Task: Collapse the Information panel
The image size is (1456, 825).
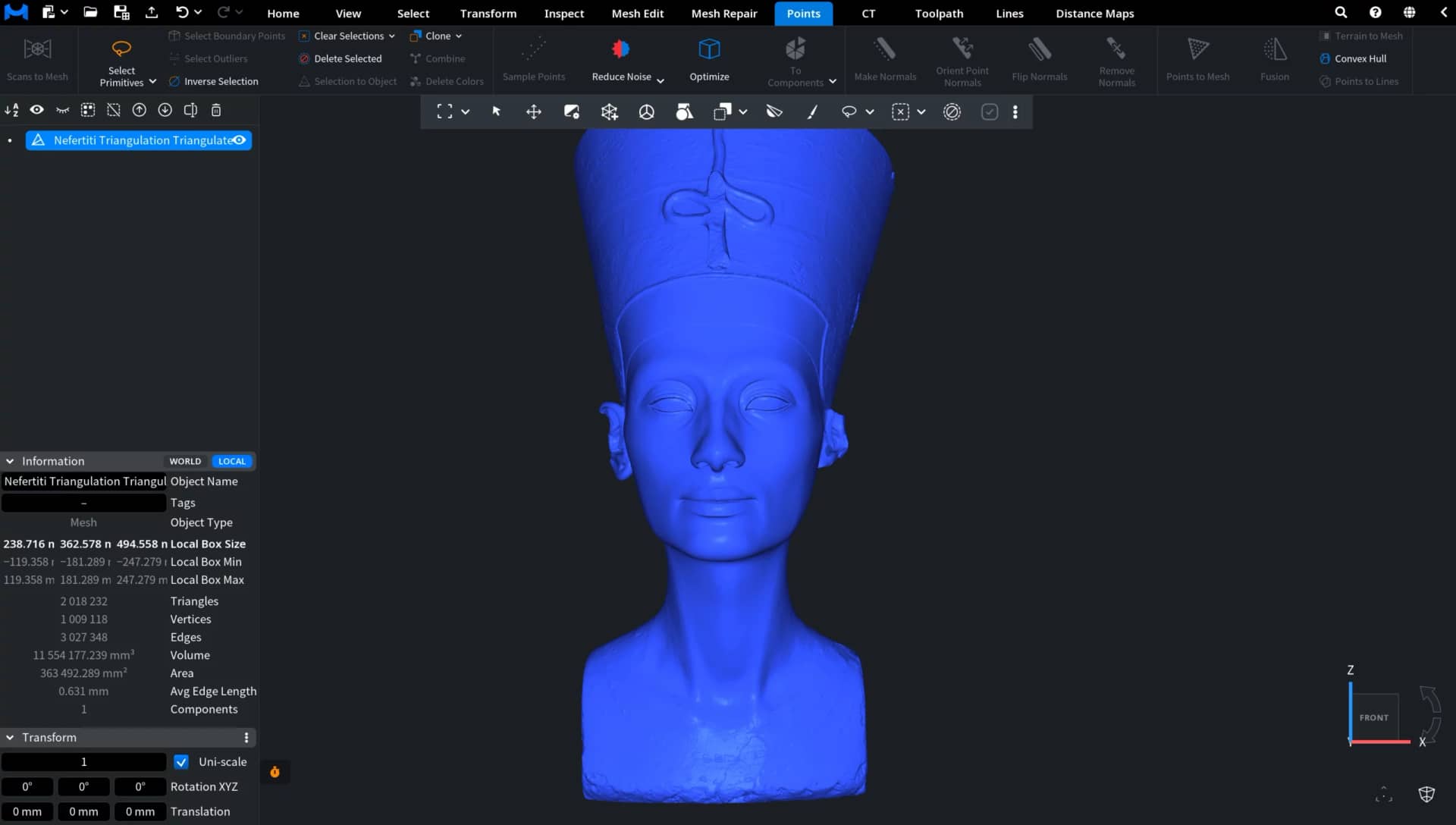Action: coord(10,461)
